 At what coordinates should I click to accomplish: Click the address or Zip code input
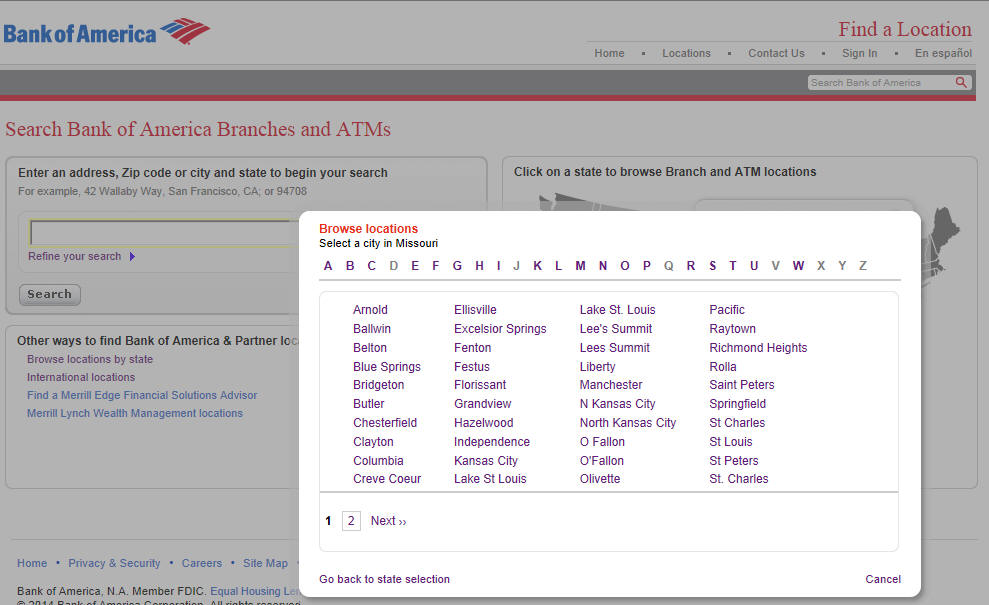click(x=164, y=233)
